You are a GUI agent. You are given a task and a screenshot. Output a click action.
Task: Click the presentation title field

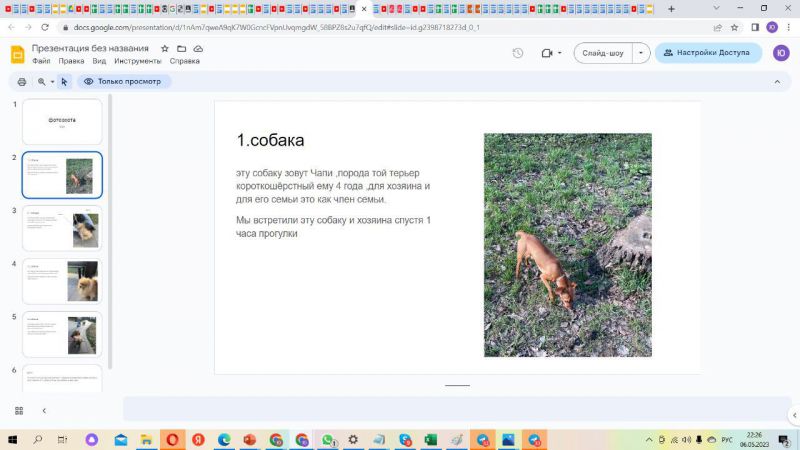coord(92,48)
